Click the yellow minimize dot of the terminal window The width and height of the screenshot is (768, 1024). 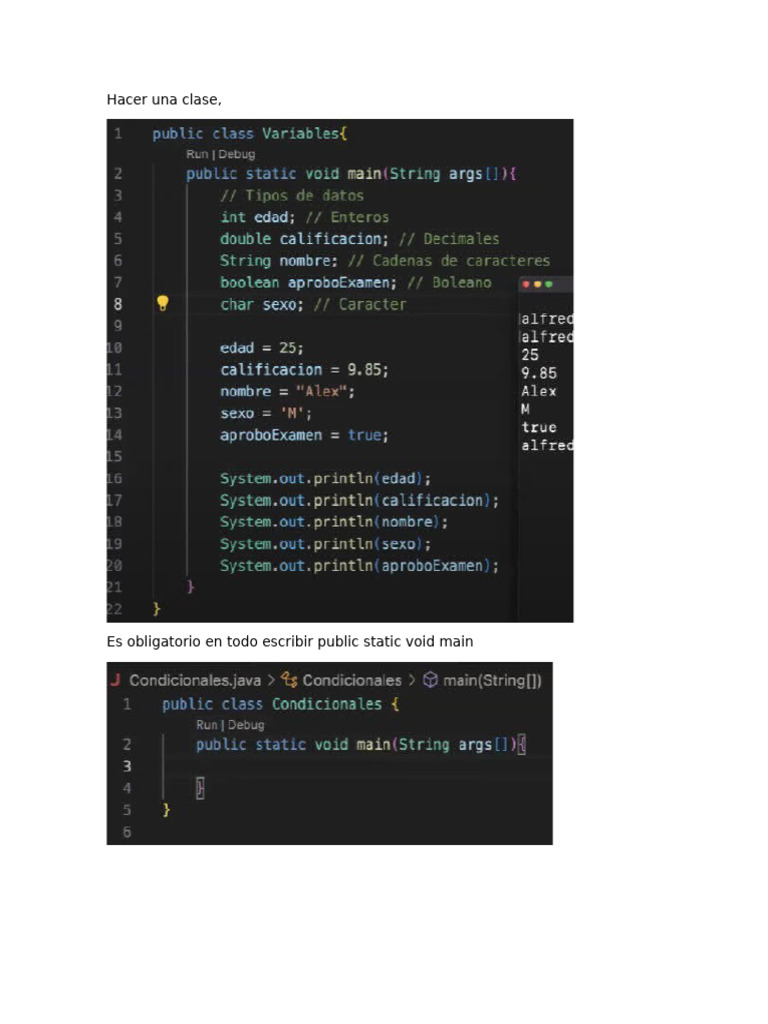coord(537,284)
